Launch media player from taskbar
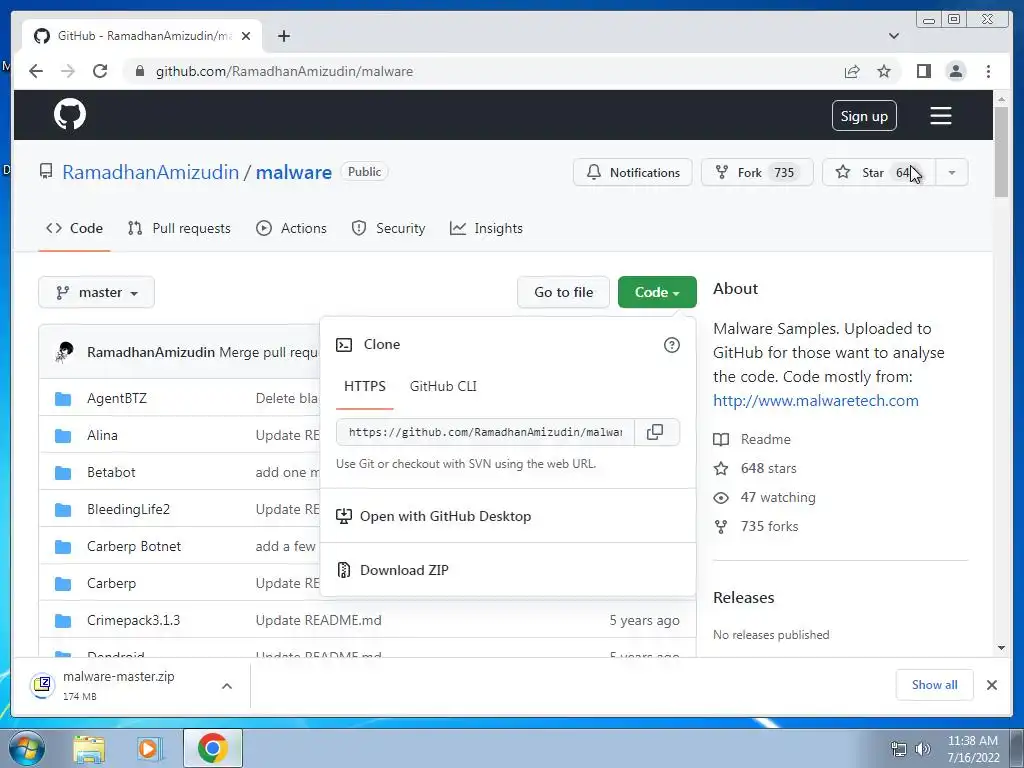Image resolution: width=1024 pixels, height=768 pixels. coord(149,749)
